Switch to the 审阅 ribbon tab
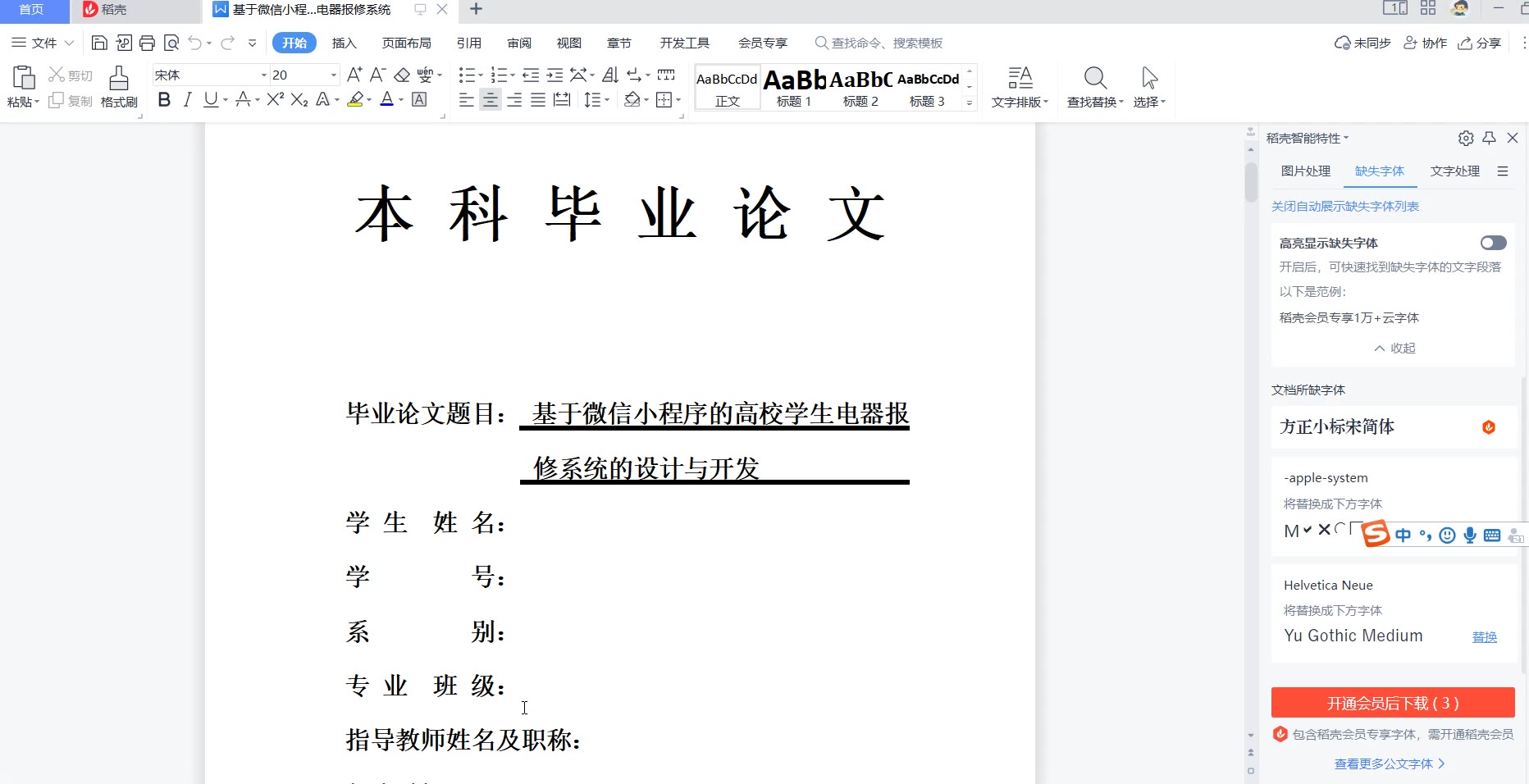Image resolution: width=1529 pixels, height=784 pixels. 519,43
